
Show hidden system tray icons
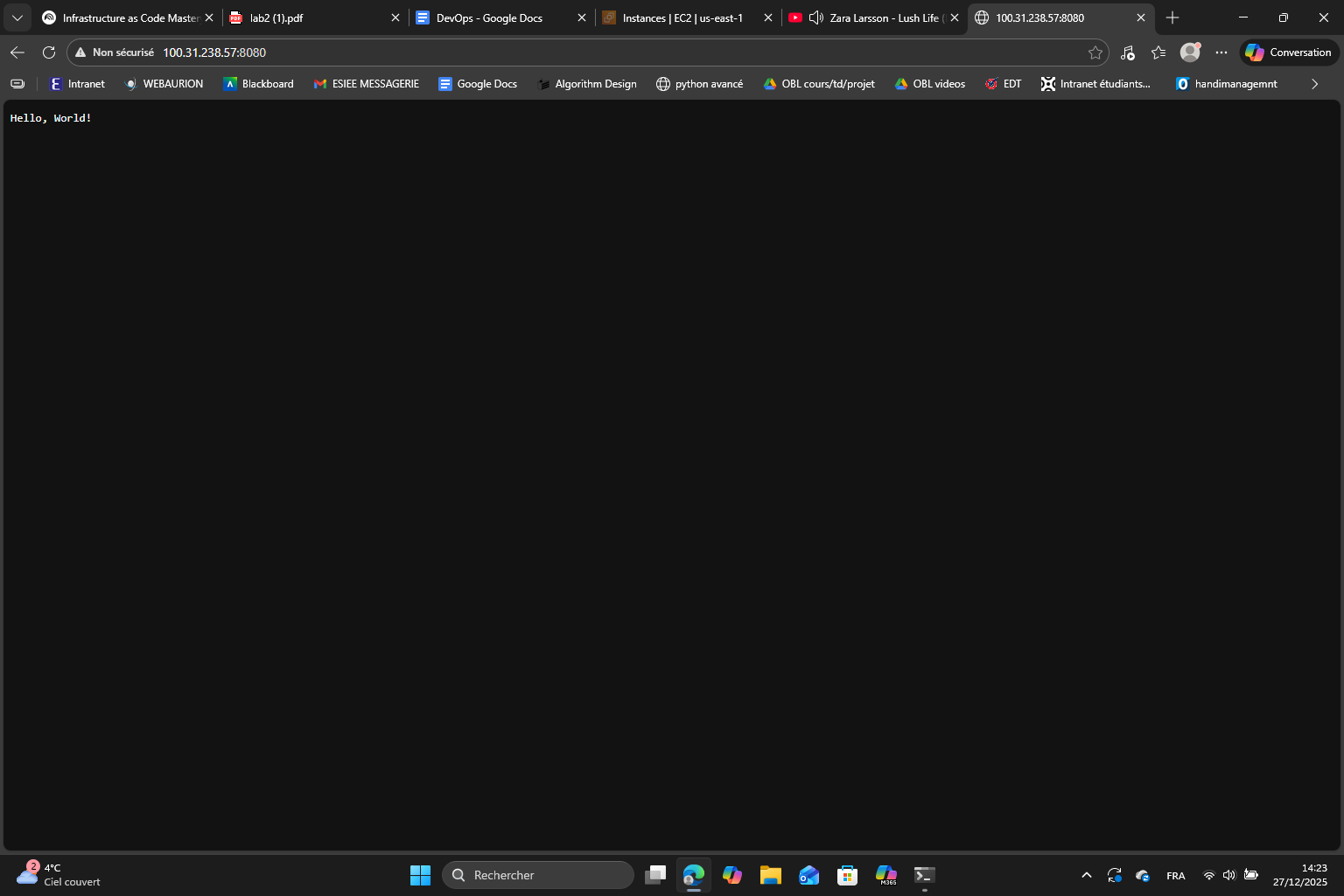click(x=1086, y=875)
